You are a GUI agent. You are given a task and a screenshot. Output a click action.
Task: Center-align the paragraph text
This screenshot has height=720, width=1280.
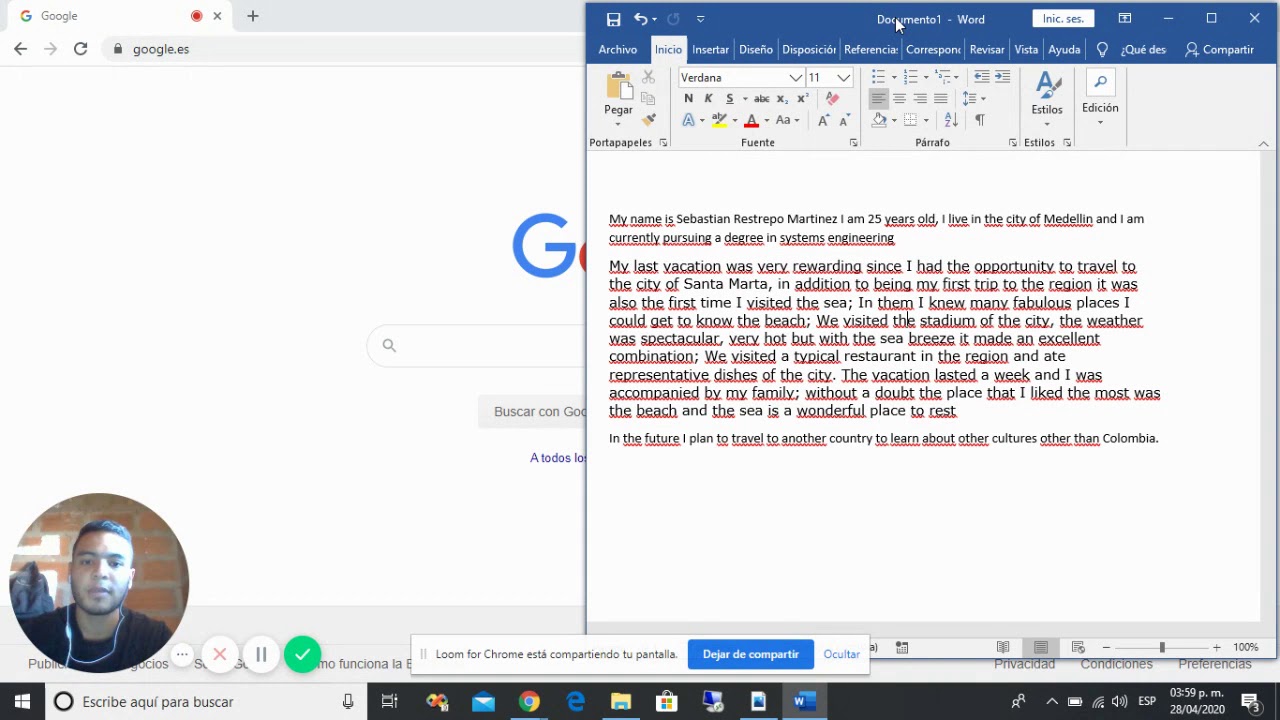point(899,98)
